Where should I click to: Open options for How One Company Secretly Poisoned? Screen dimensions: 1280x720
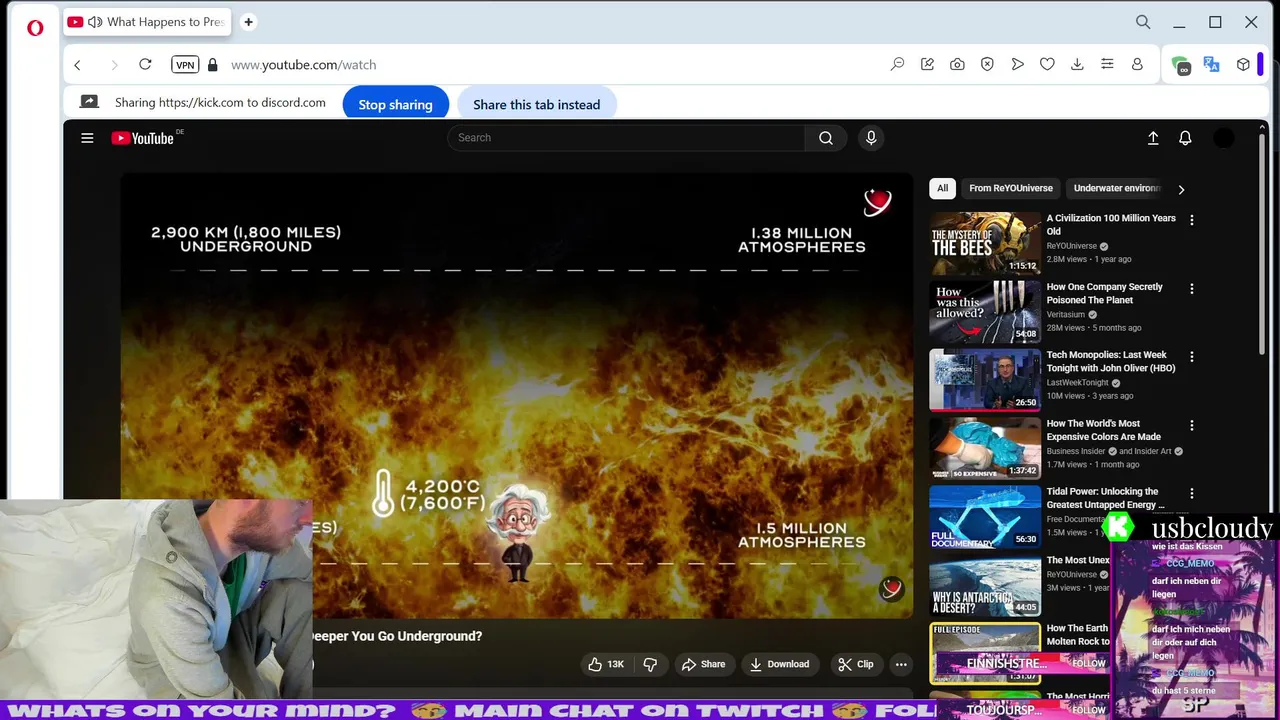point(1191,289)
